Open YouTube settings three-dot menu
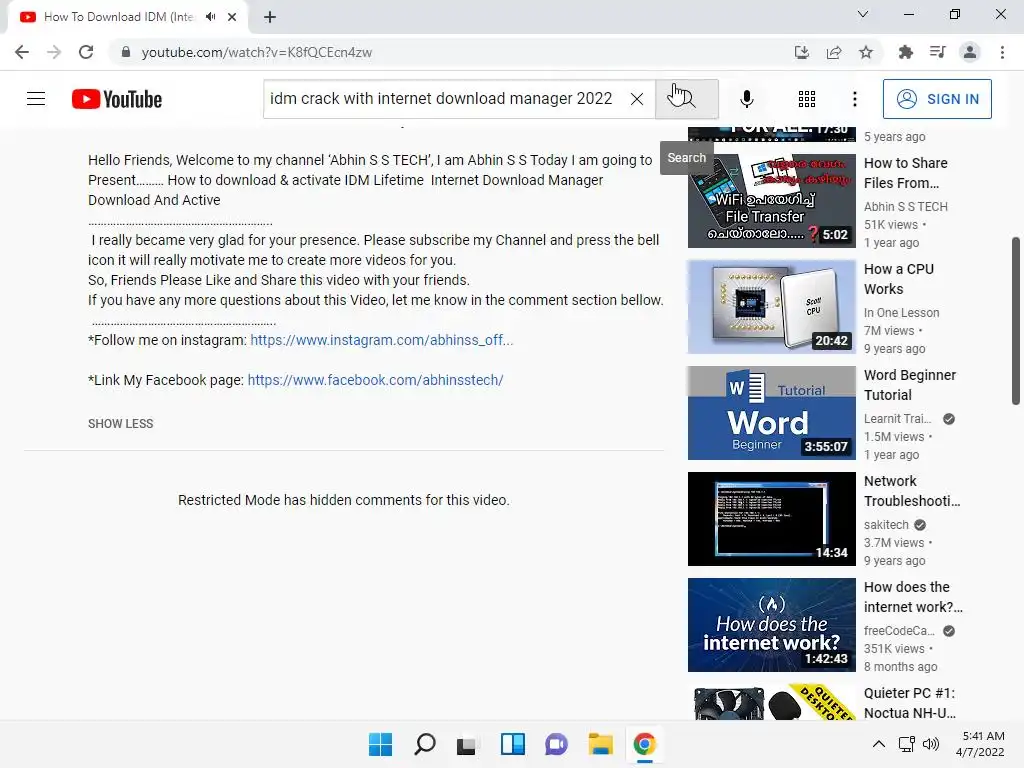The height and width of the screenshot is (768, 1024). (x=855, y=99)
